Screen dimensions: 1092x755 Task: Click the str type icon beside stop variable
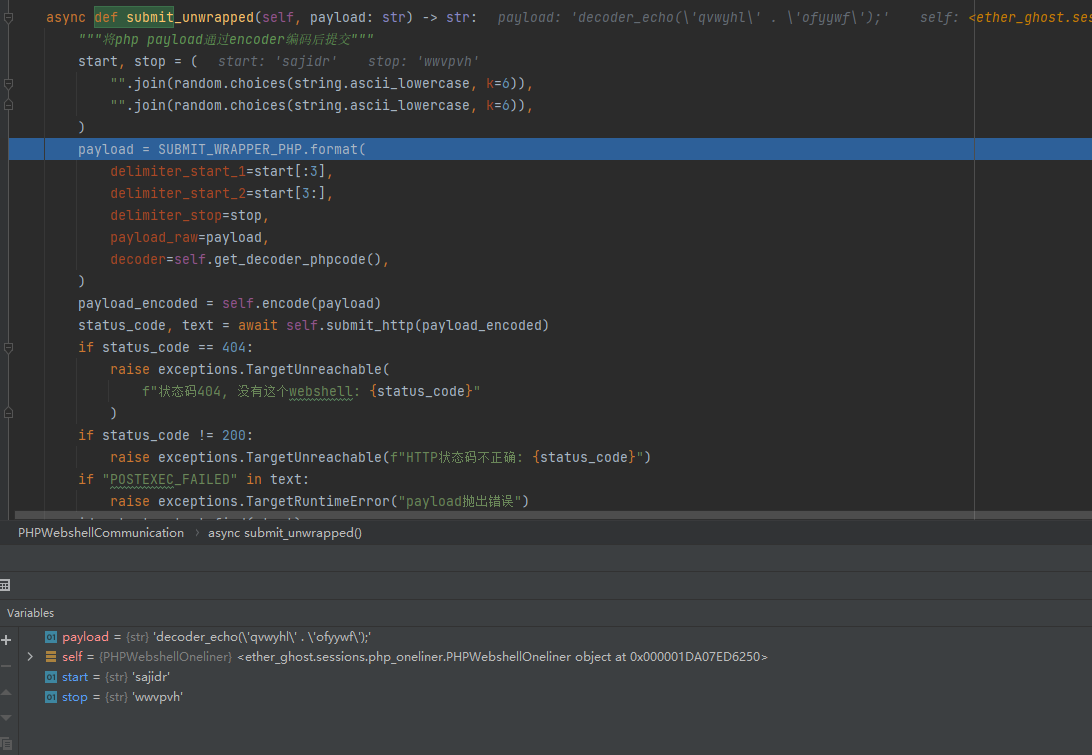51,697
